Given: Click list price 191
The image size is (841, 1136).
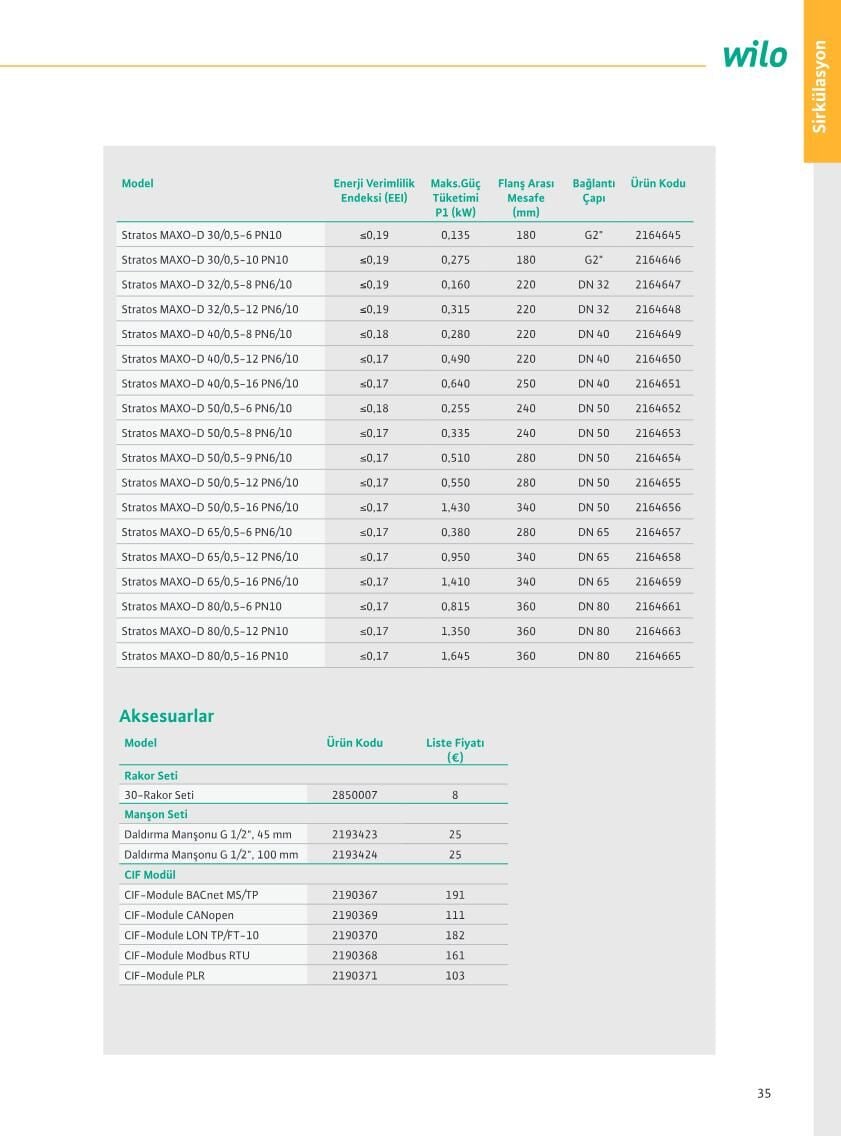Looking at the screenshot, I should click(x=455, y=895).
